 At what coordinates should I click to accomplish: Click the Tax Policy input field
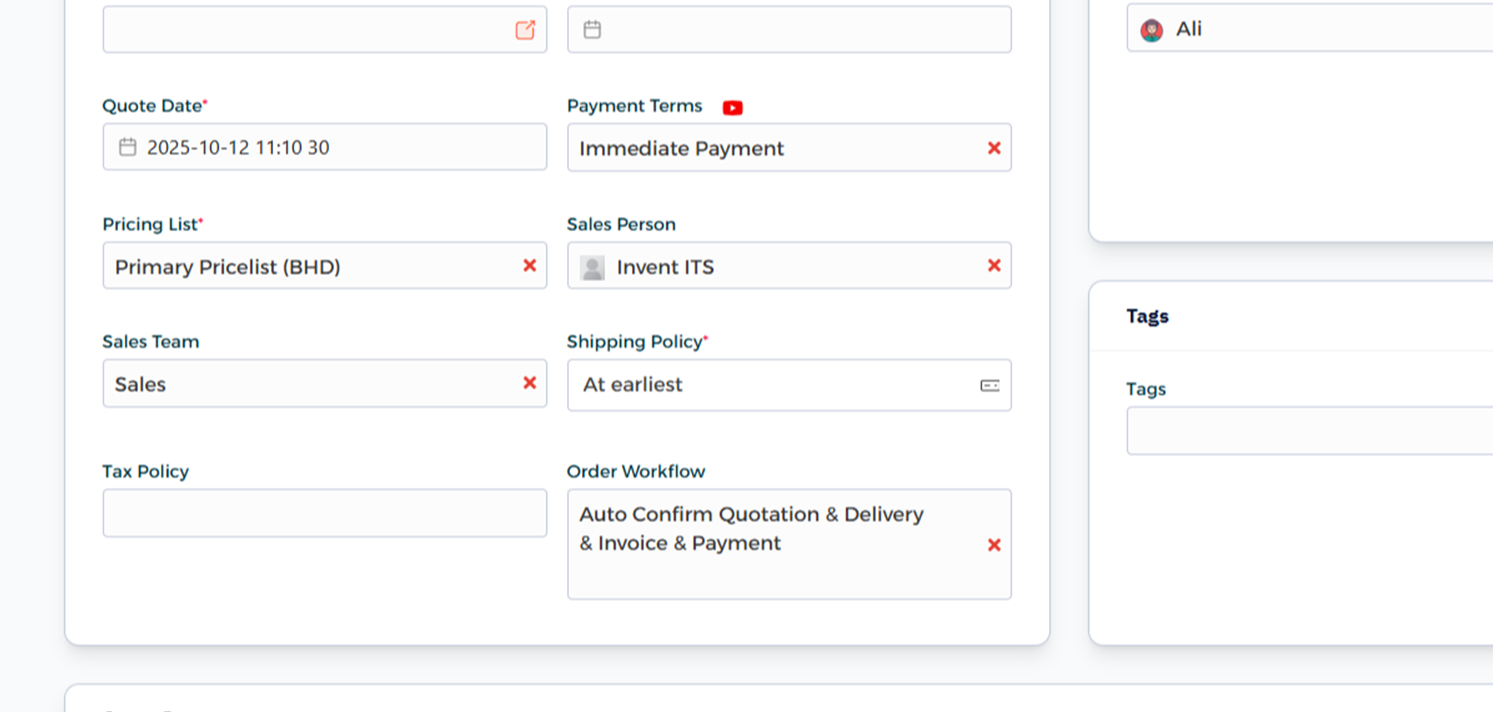click(324, 513)
